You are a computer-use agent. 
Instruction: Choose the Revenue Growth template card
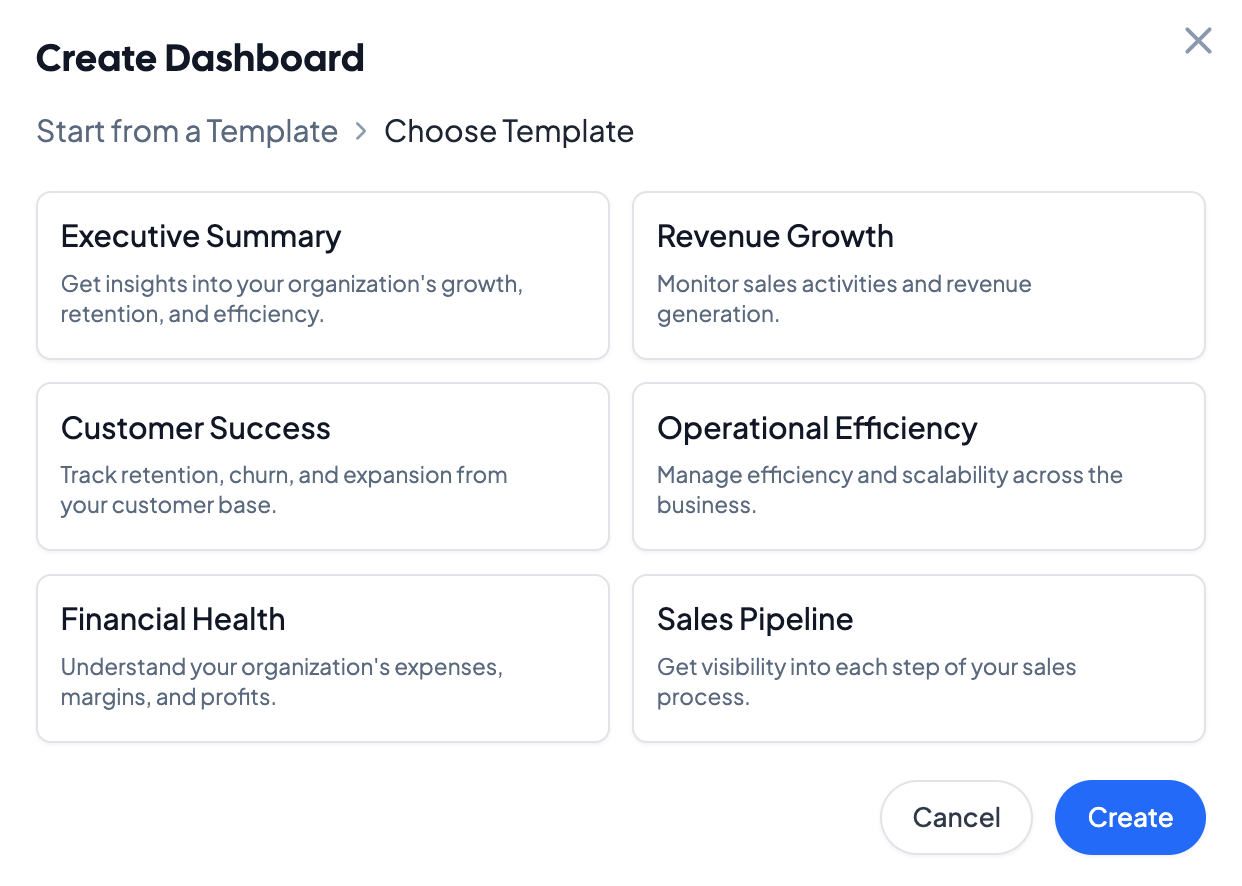918,275
